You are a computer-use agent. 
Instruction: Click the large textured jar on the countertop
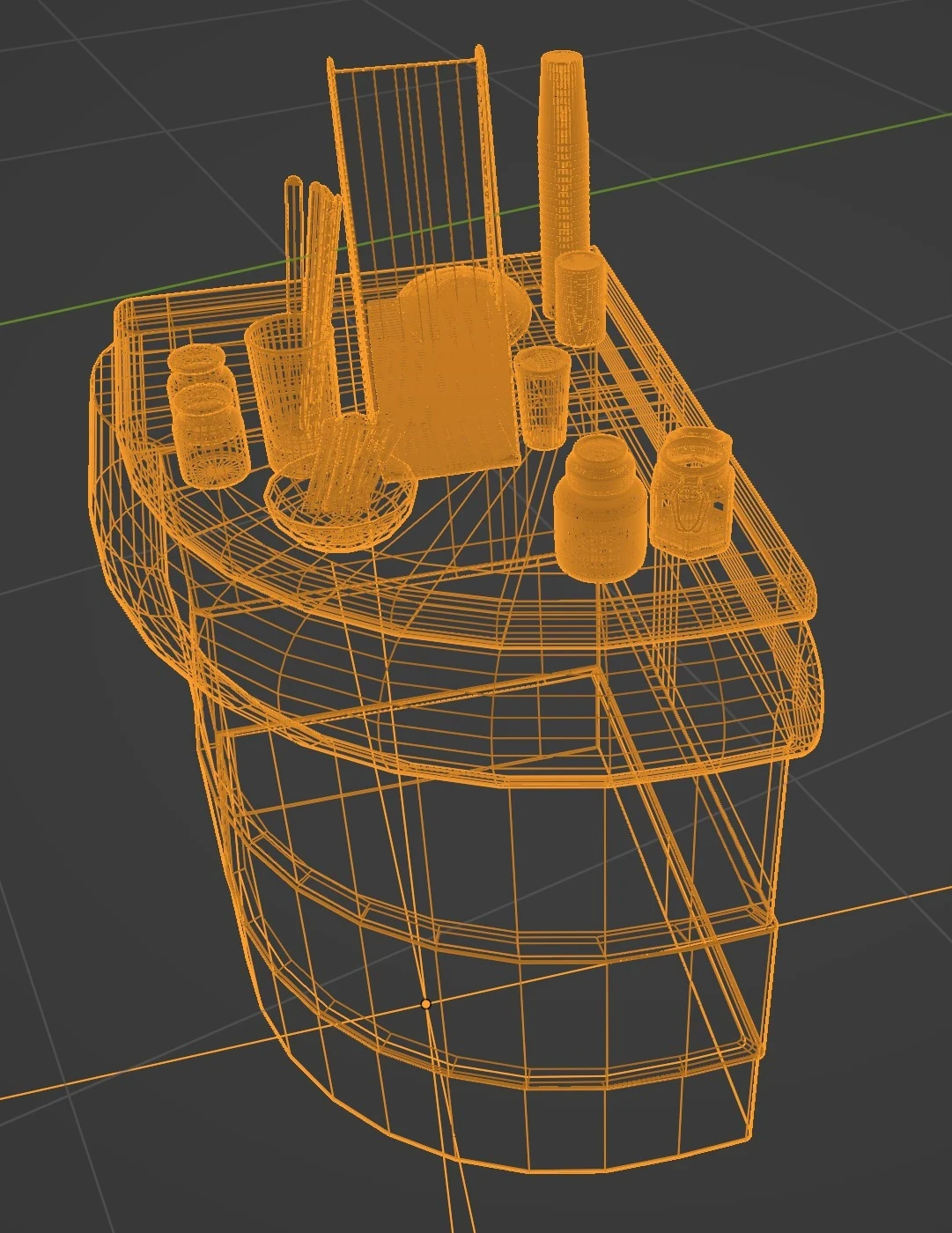(x=599, y=511)
